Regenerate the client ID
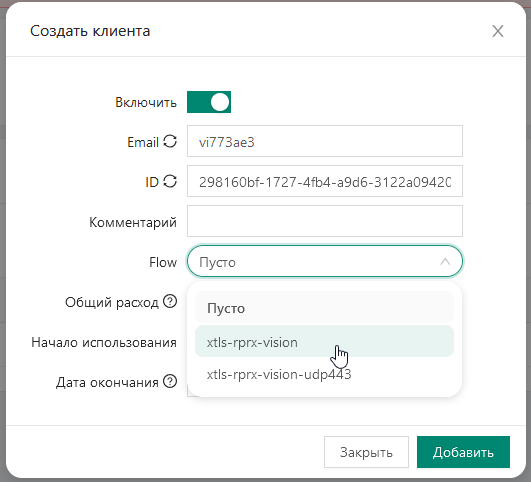 coord(170,182)
